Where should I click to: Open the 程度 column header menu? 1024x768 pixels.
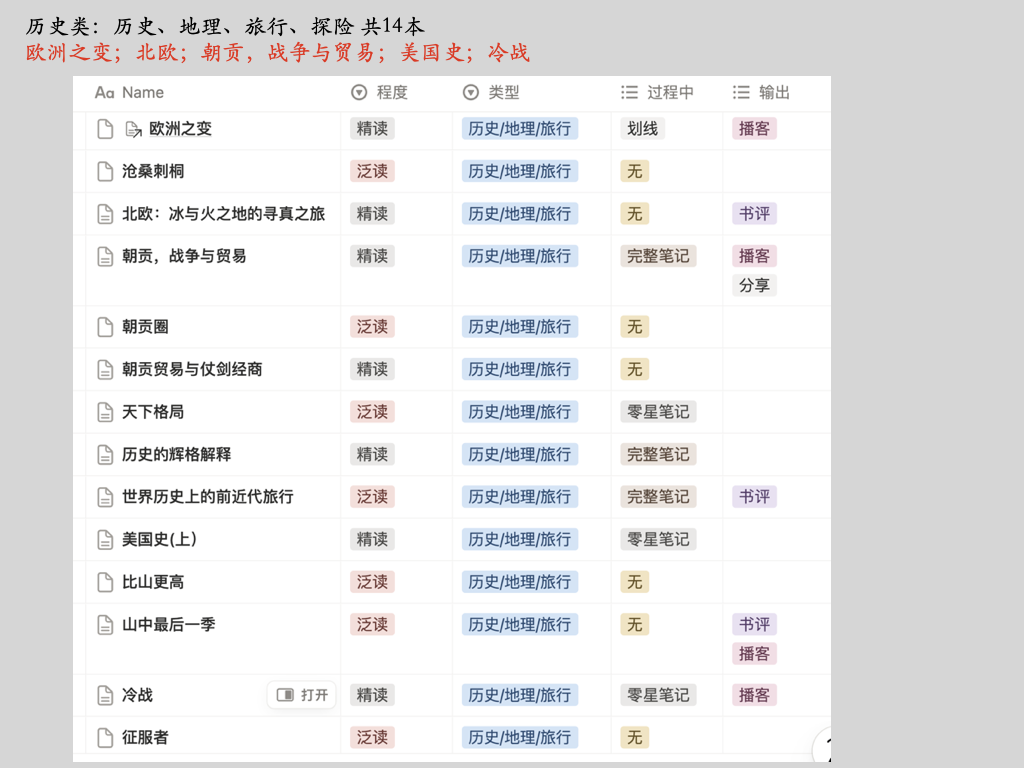pos(380,93)
